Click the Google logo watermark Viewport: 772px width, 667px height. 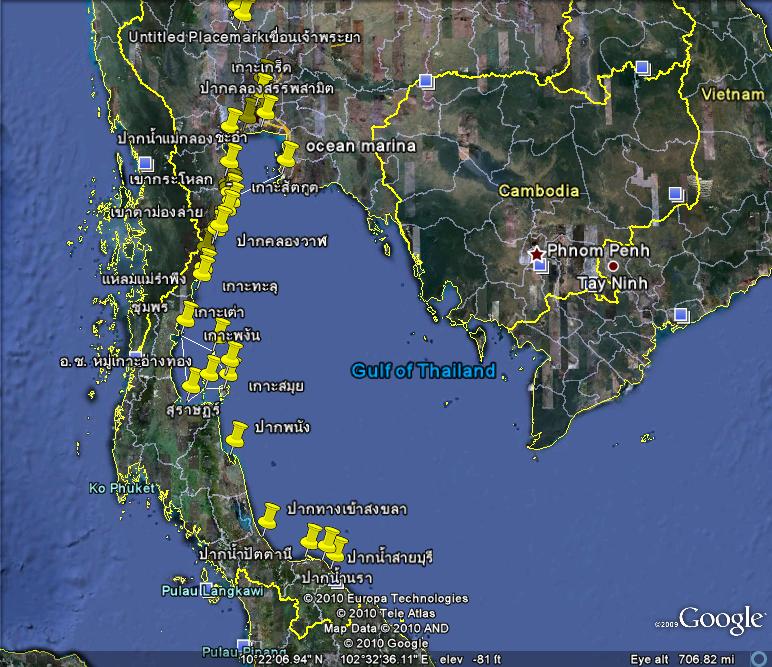pyautogui.click(x=721, y=620)
